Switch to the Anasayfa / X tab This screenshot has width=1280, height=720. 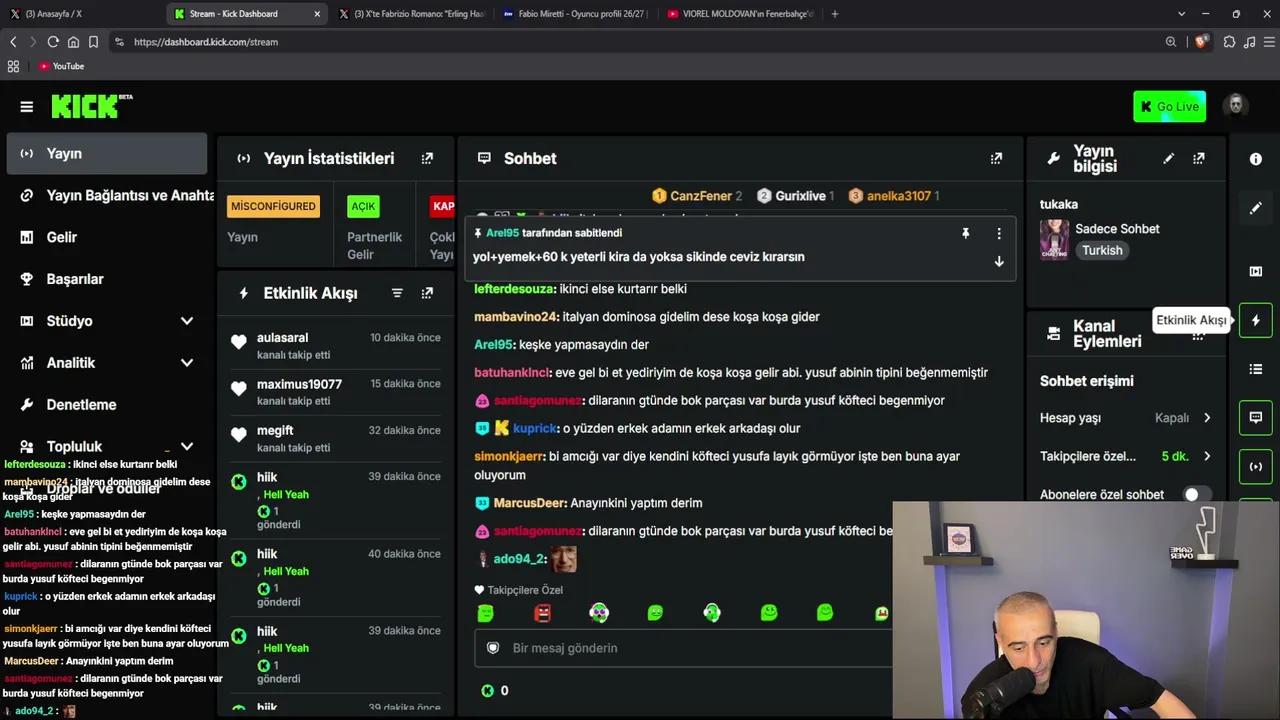81,14
